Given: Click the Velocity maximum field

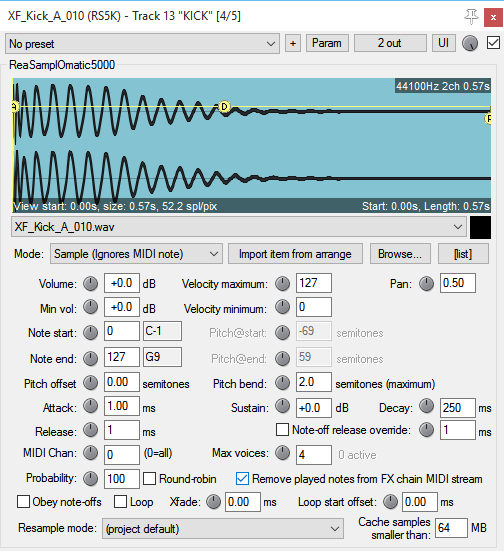Looking at the screenshot, I should [314, 283].
